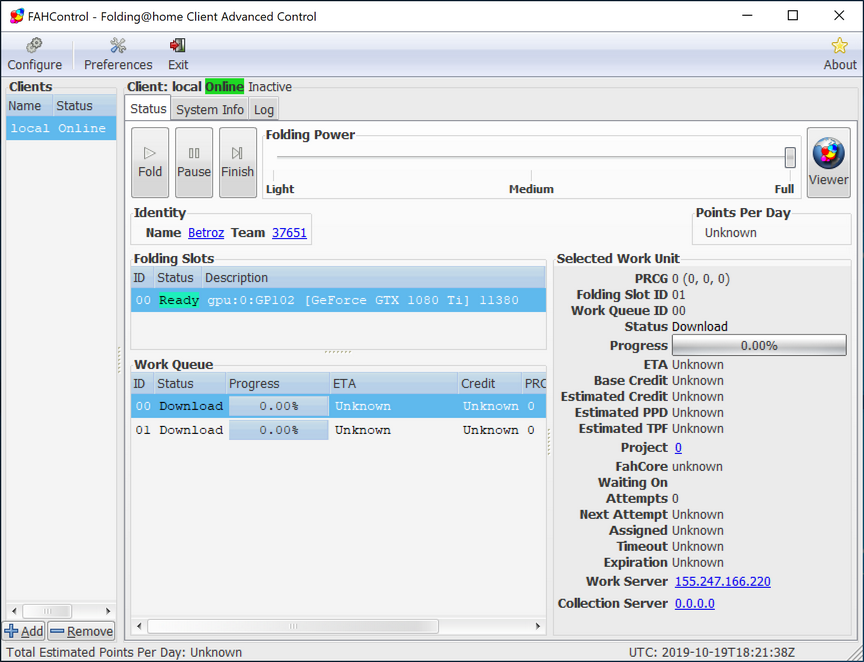Set folding power to Light mark
The width and height of the screenshot is (864, 662).
(x=280, y=189)
